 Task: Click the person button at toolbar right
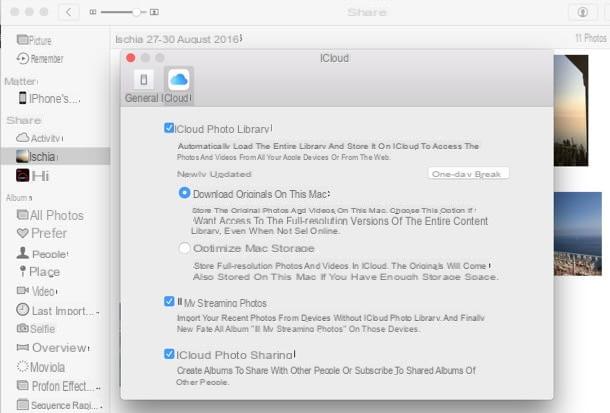tap(582, 12)
